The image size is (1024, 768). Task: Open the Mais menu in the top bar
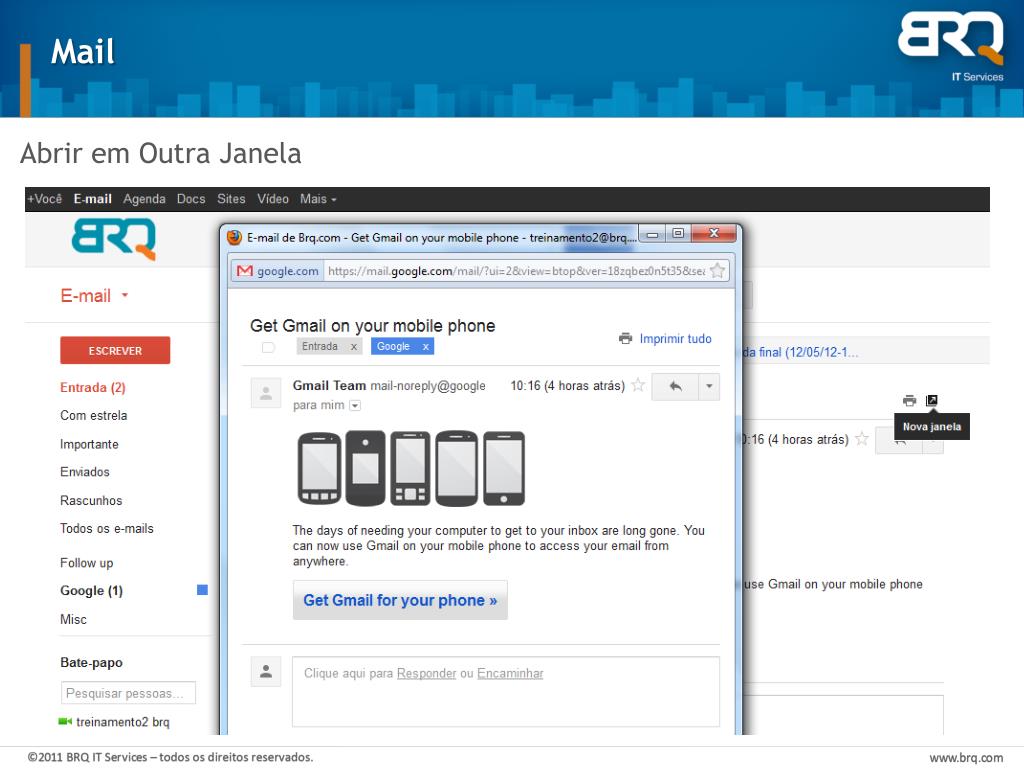tap(318, 199)
